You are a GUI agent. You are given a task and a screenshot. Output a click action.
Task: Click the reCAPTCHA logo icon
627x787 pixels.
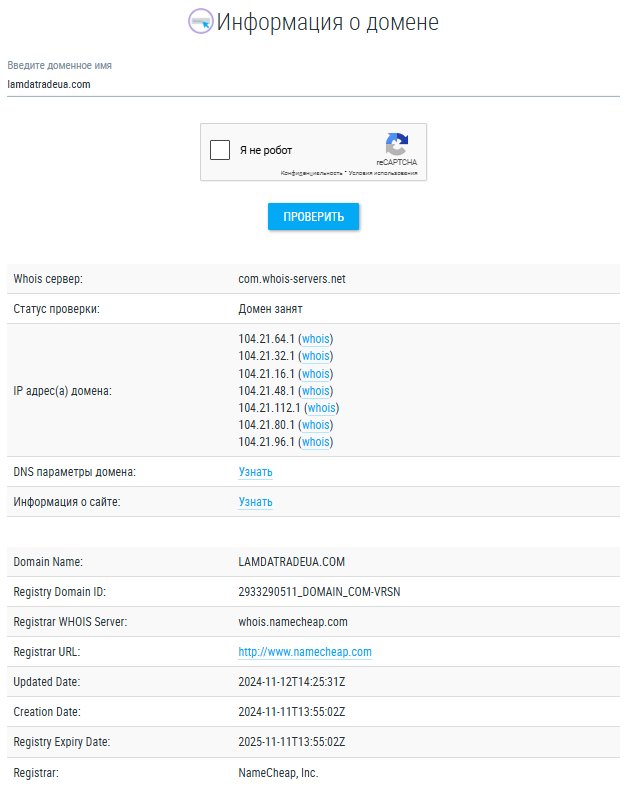397,145
